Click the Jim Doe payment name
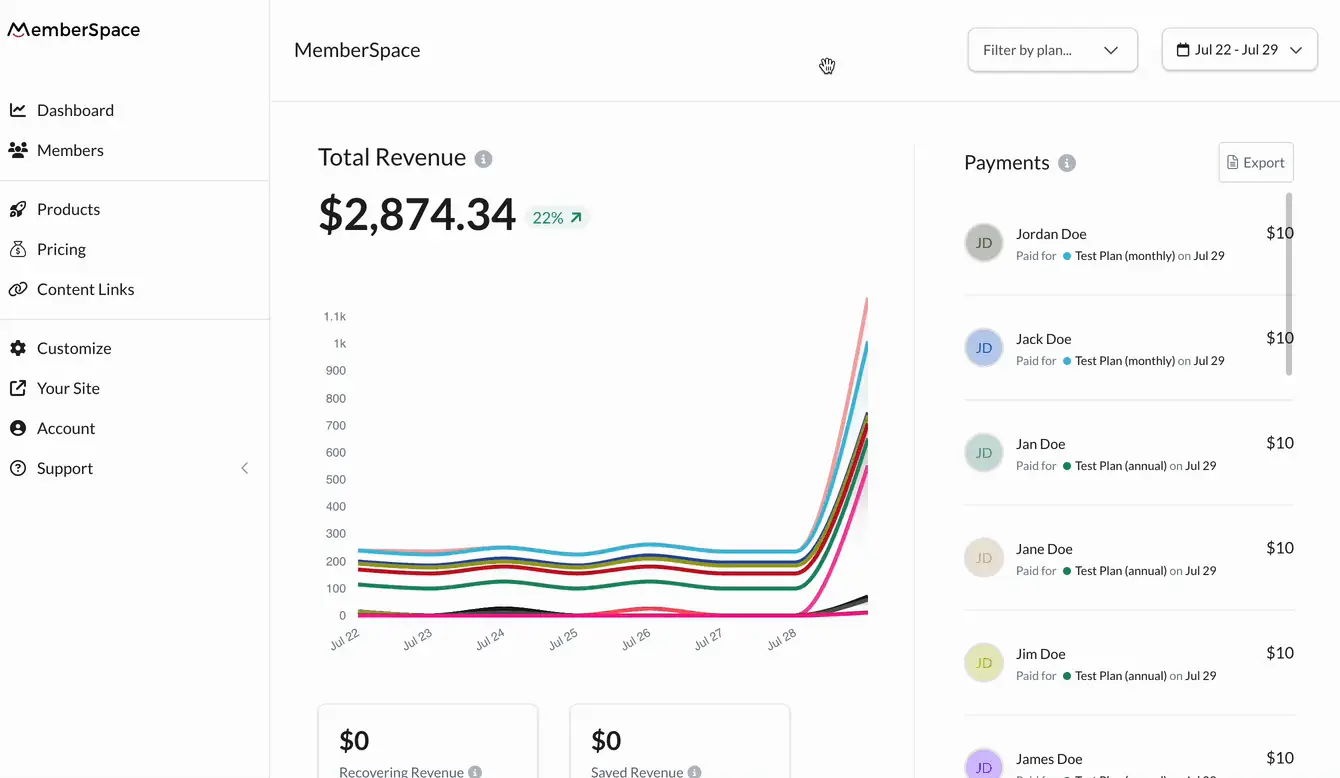The image size is (1340, 778). (1040, 654)
